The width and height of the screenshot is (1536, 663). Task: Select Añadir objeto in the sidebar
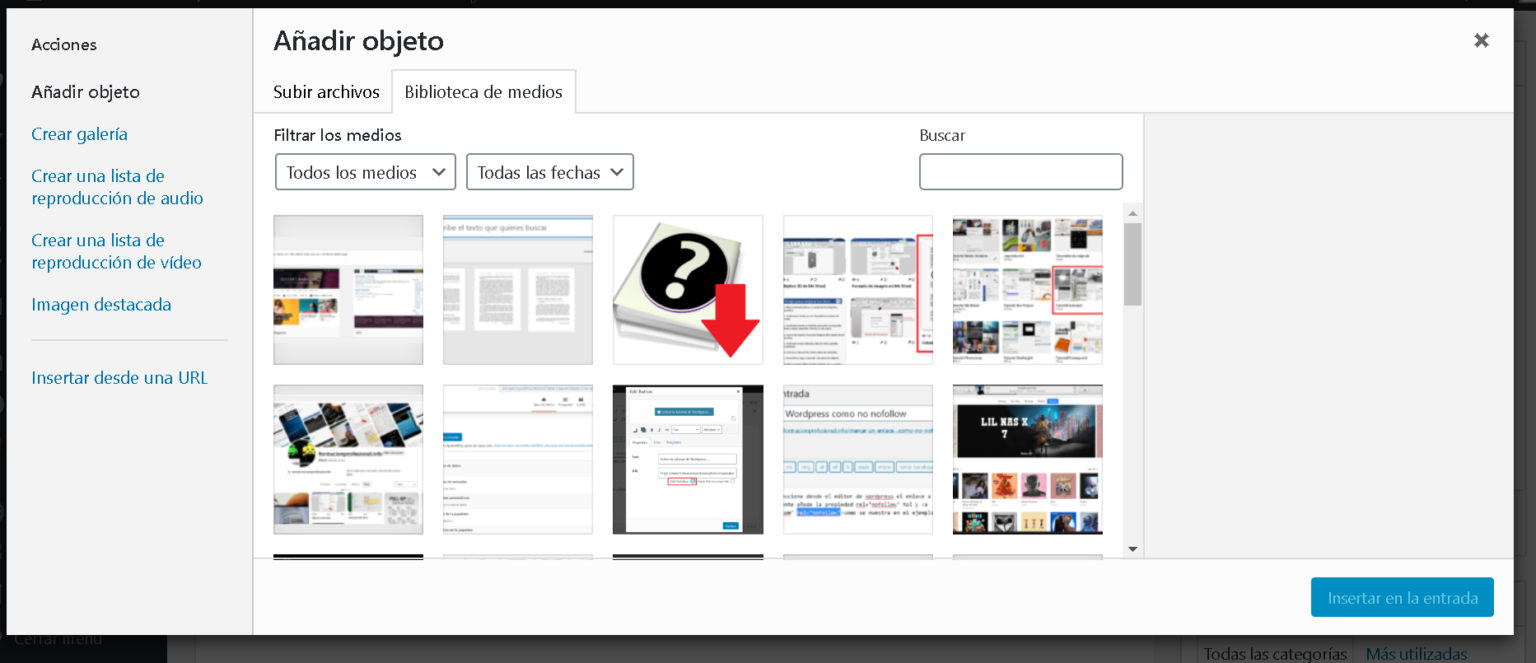coord(85,92)
